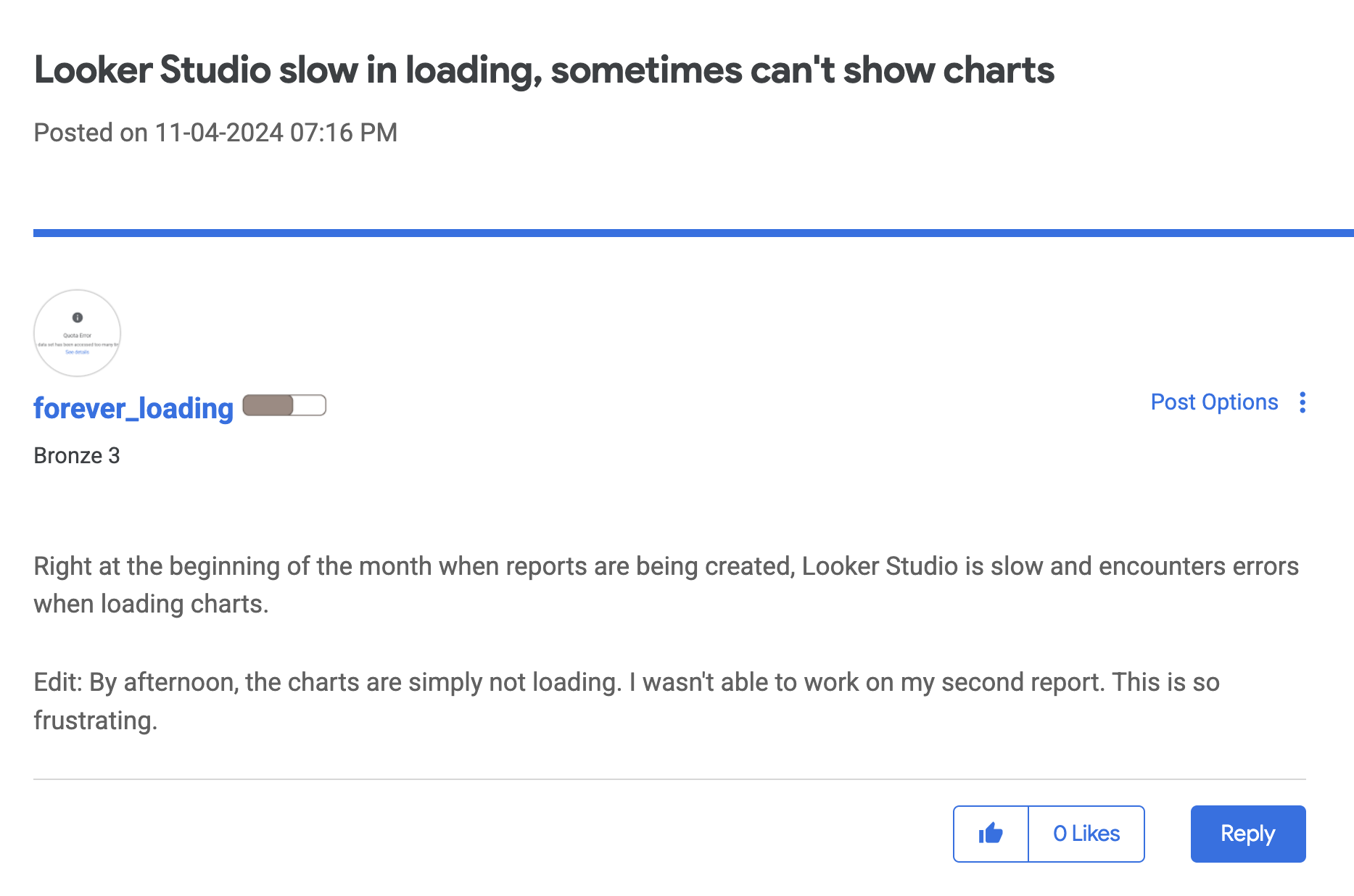
Task: Click the info icon inside the user avatar
Action: (78, 316)
